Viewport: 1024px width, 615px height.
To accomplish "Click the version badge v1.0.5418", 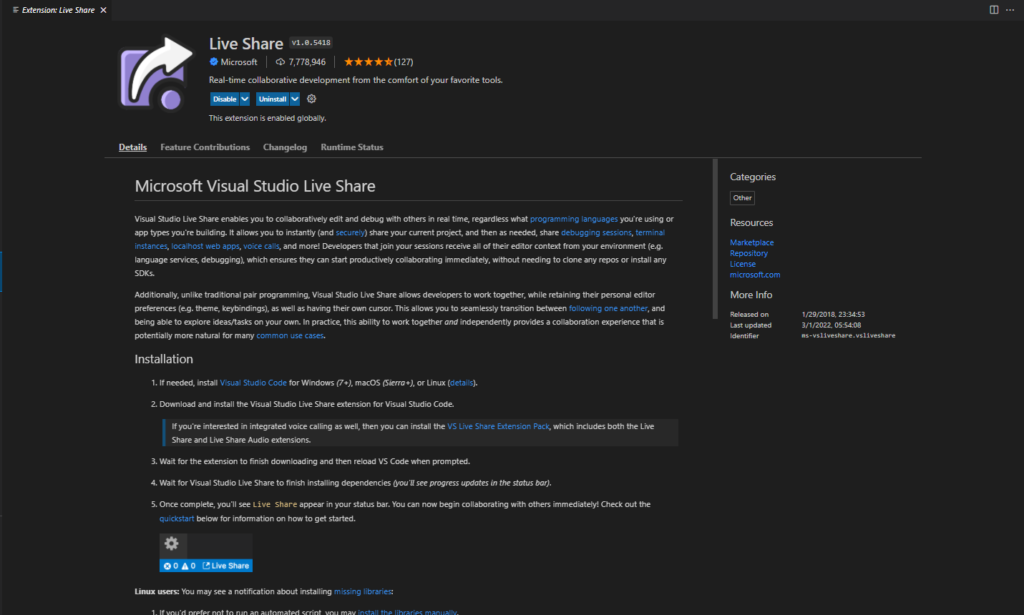I will tap(311, 42).
